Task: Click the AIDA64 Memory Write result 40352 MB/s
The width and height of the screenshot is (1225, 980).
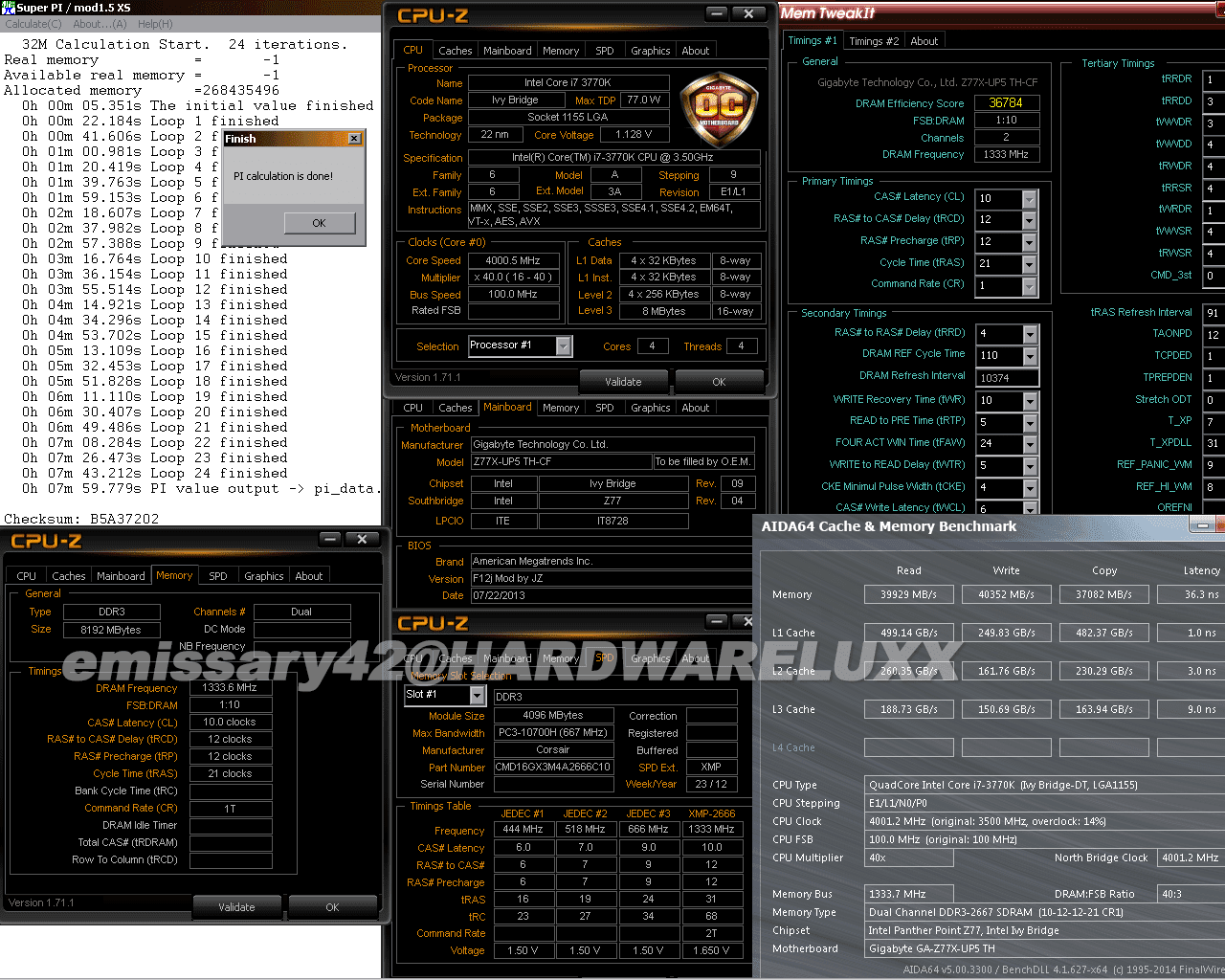Action: 1006,594
